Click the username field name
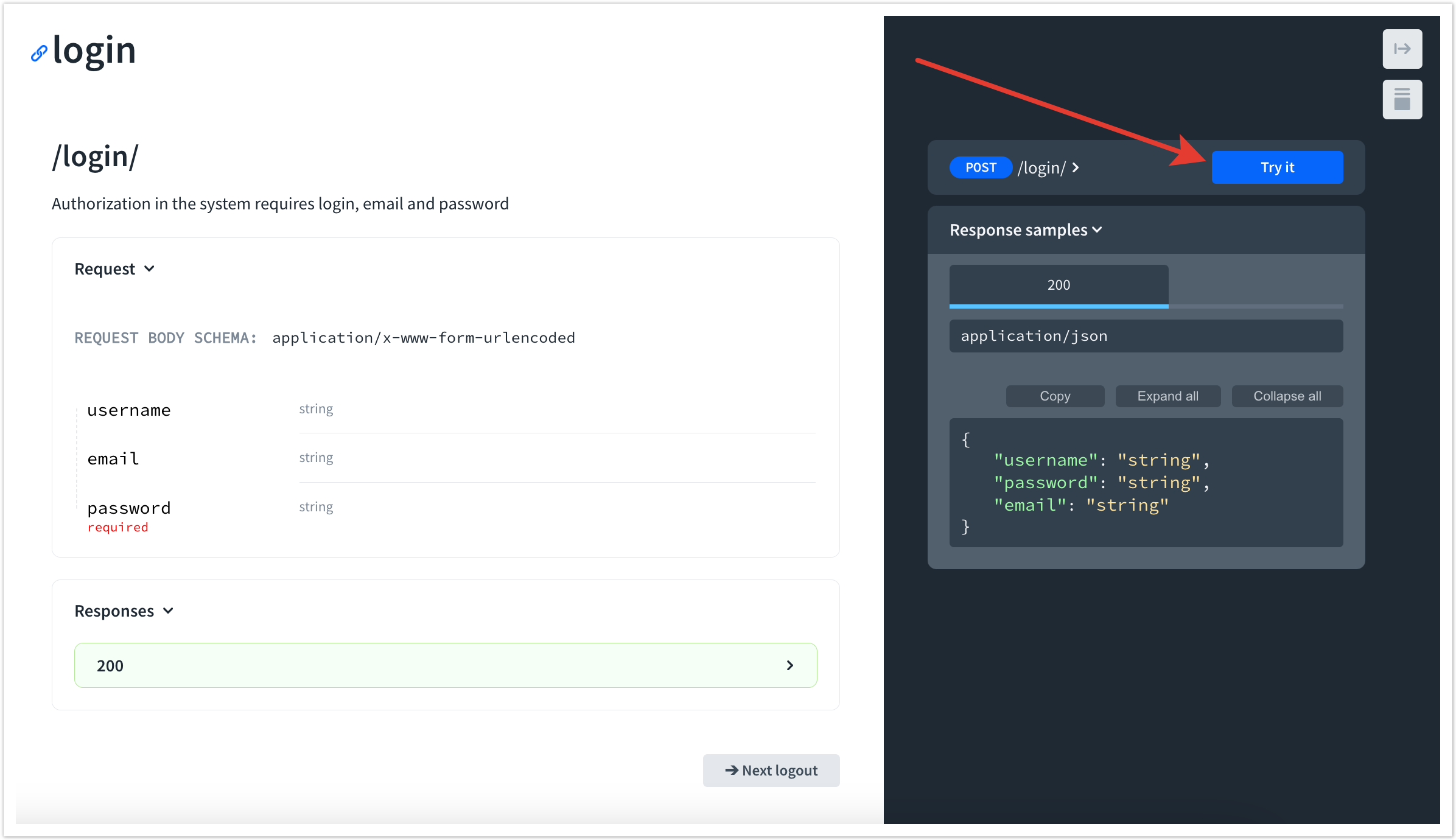Image resolution: width=1456 pixels, height=840 pixels. coord(129,410)
